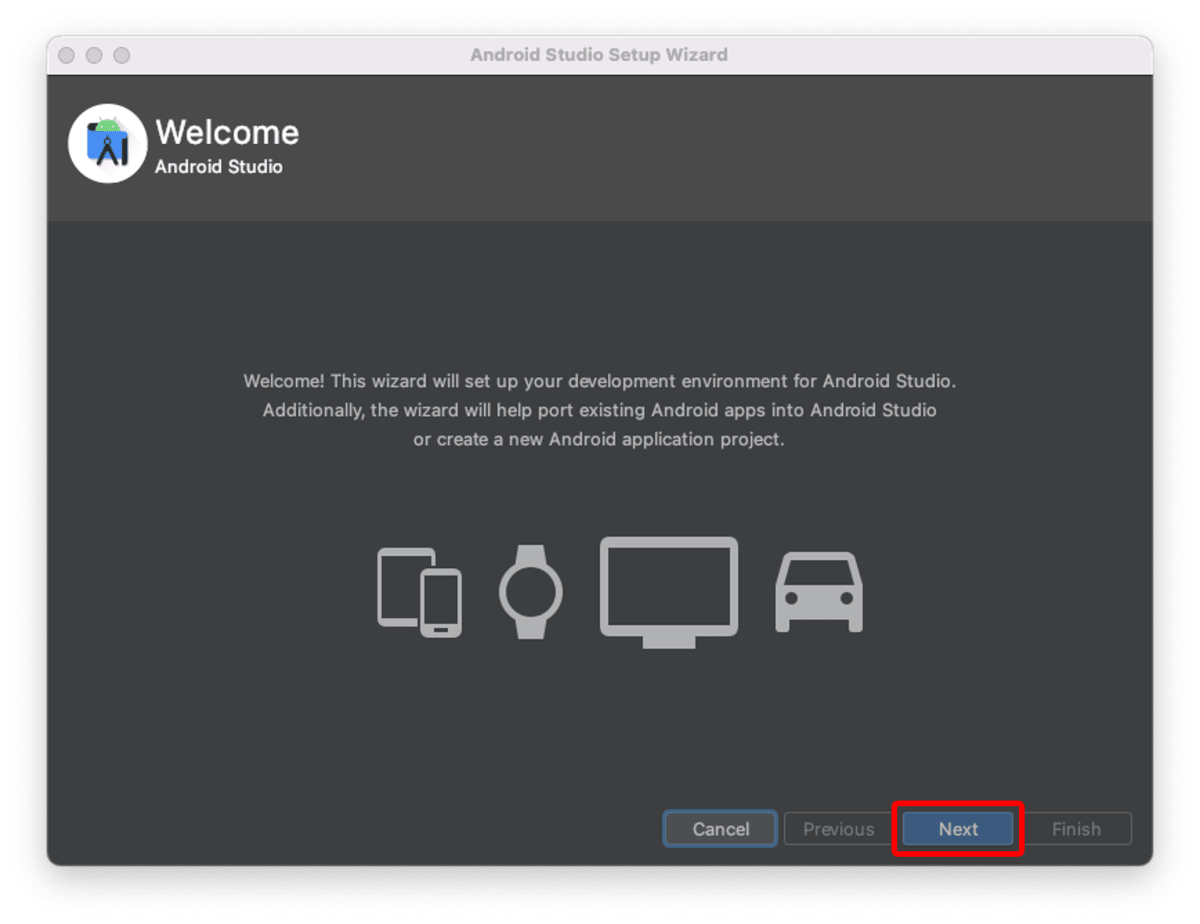Click the window zoom button
This screenshot has height=924, width=1200.
[121, 55]
